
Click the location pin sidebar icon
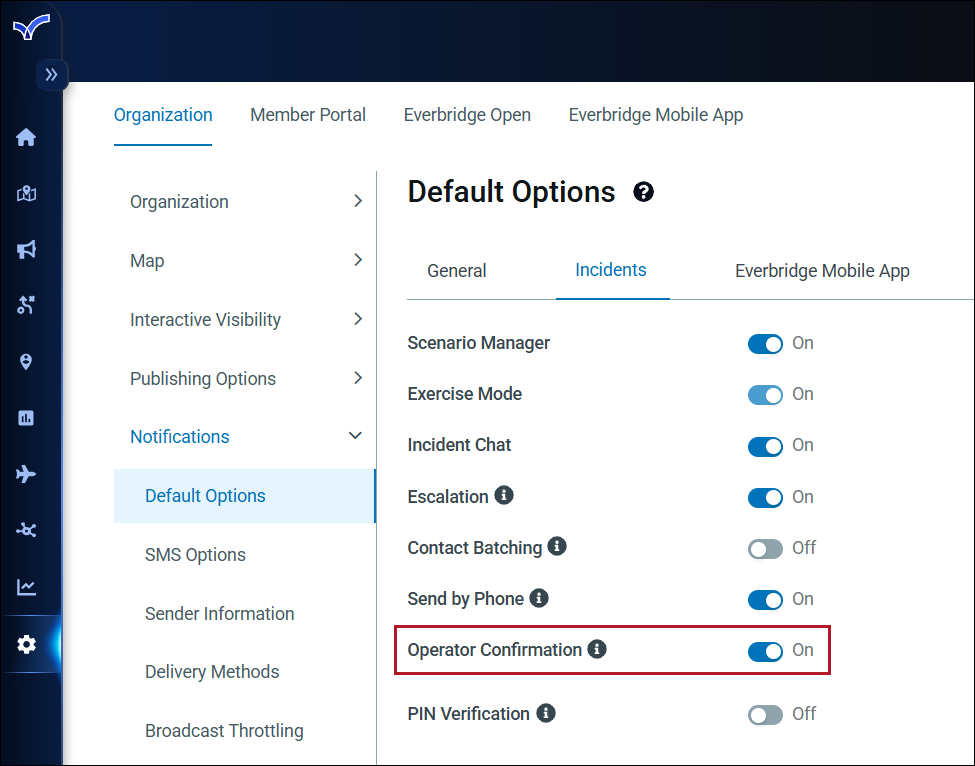27,362
